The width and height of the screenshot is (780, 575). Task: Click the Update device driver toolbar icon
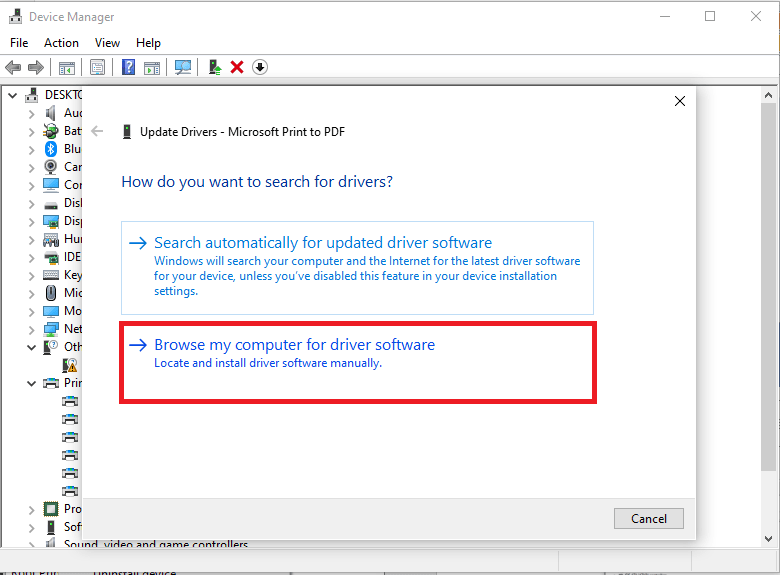tap(215, 67)
